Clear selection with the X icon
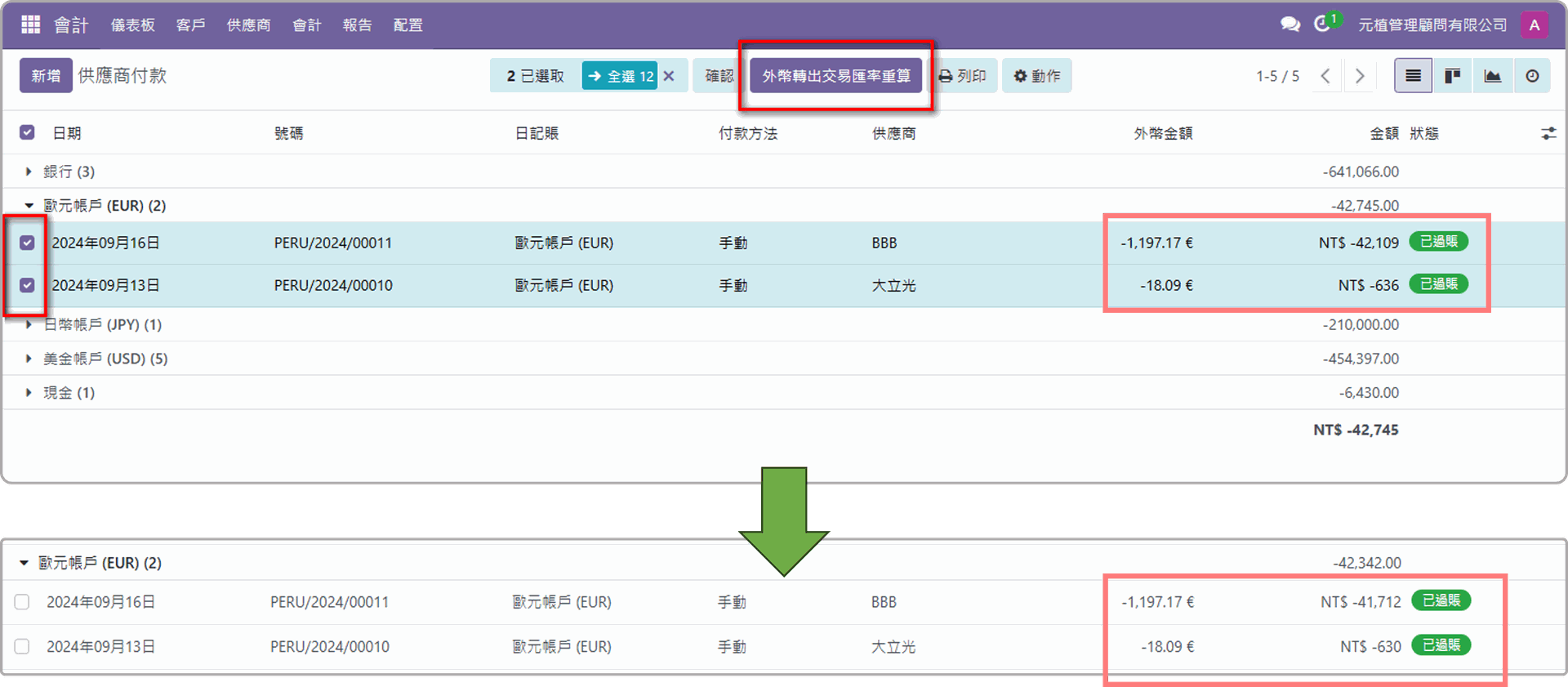 click(x=669, y=76)
